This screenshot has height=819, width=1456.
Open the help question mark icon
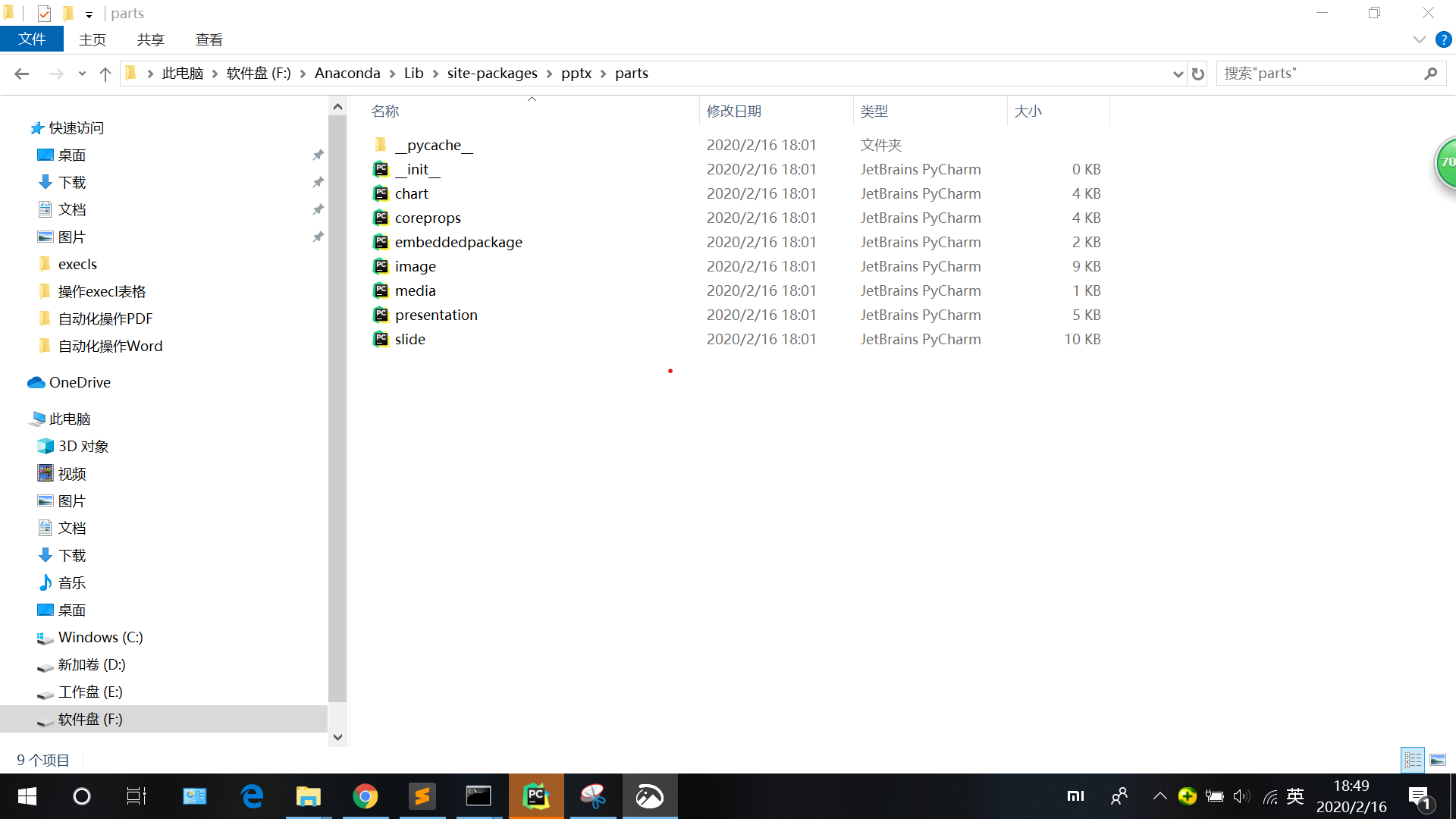click(1443, 39)
